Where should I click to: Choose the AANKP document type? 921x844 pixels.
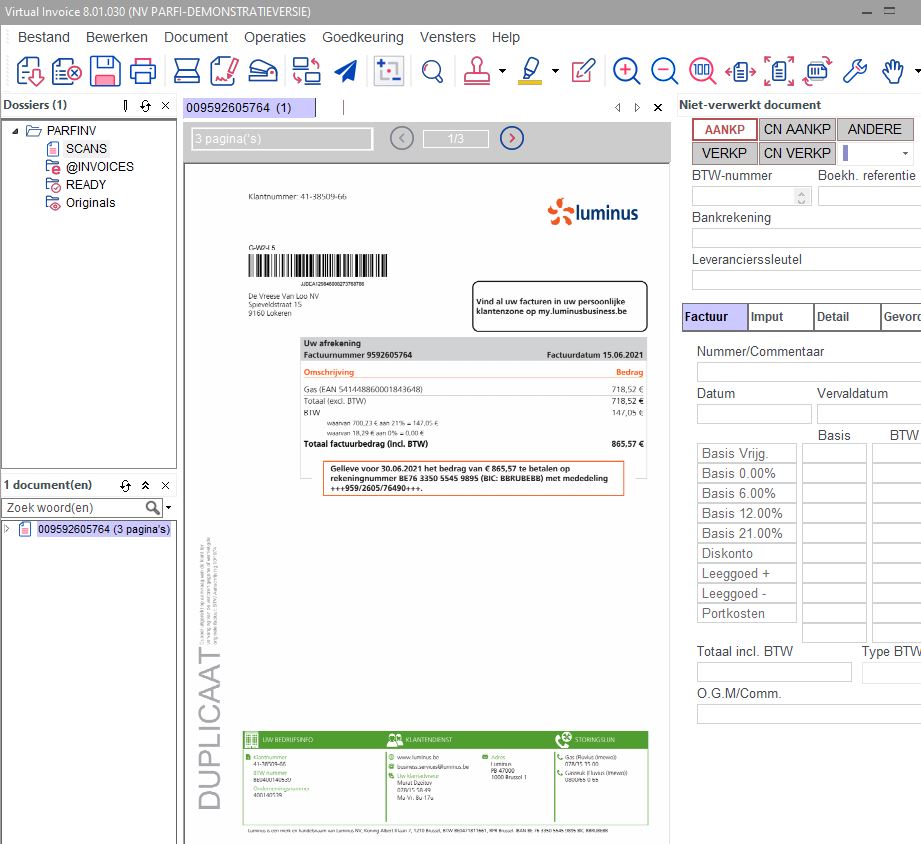(724, 130)
